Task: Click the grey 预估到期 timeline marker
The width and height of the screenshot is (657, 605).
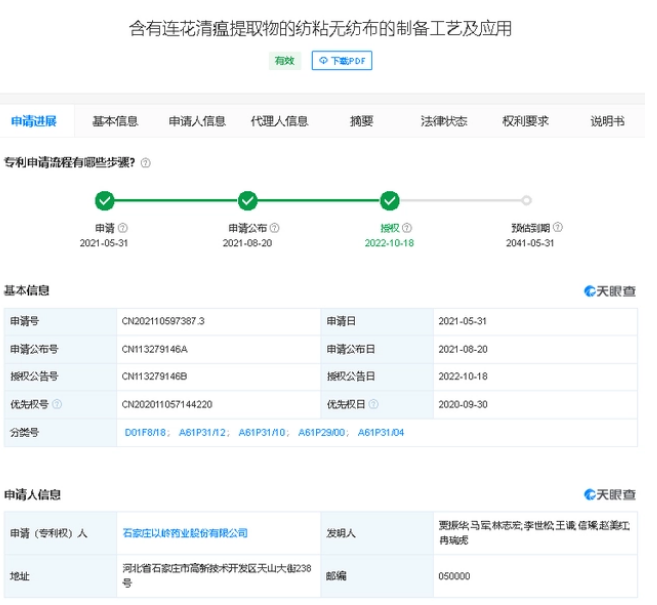Action: tap(527, 201)
